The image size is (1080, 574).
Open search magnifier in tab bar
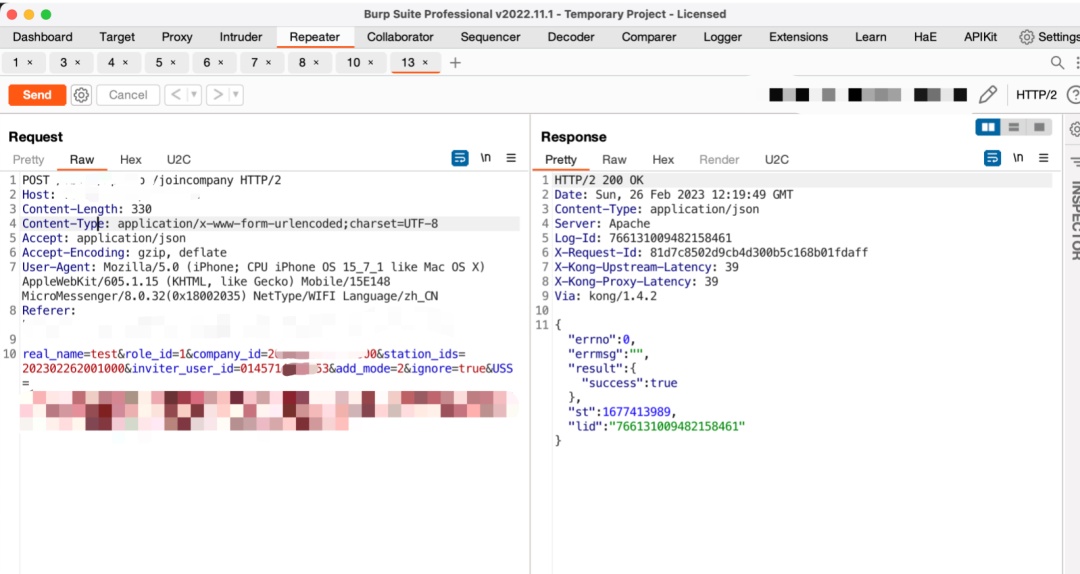pos(1057,63)
